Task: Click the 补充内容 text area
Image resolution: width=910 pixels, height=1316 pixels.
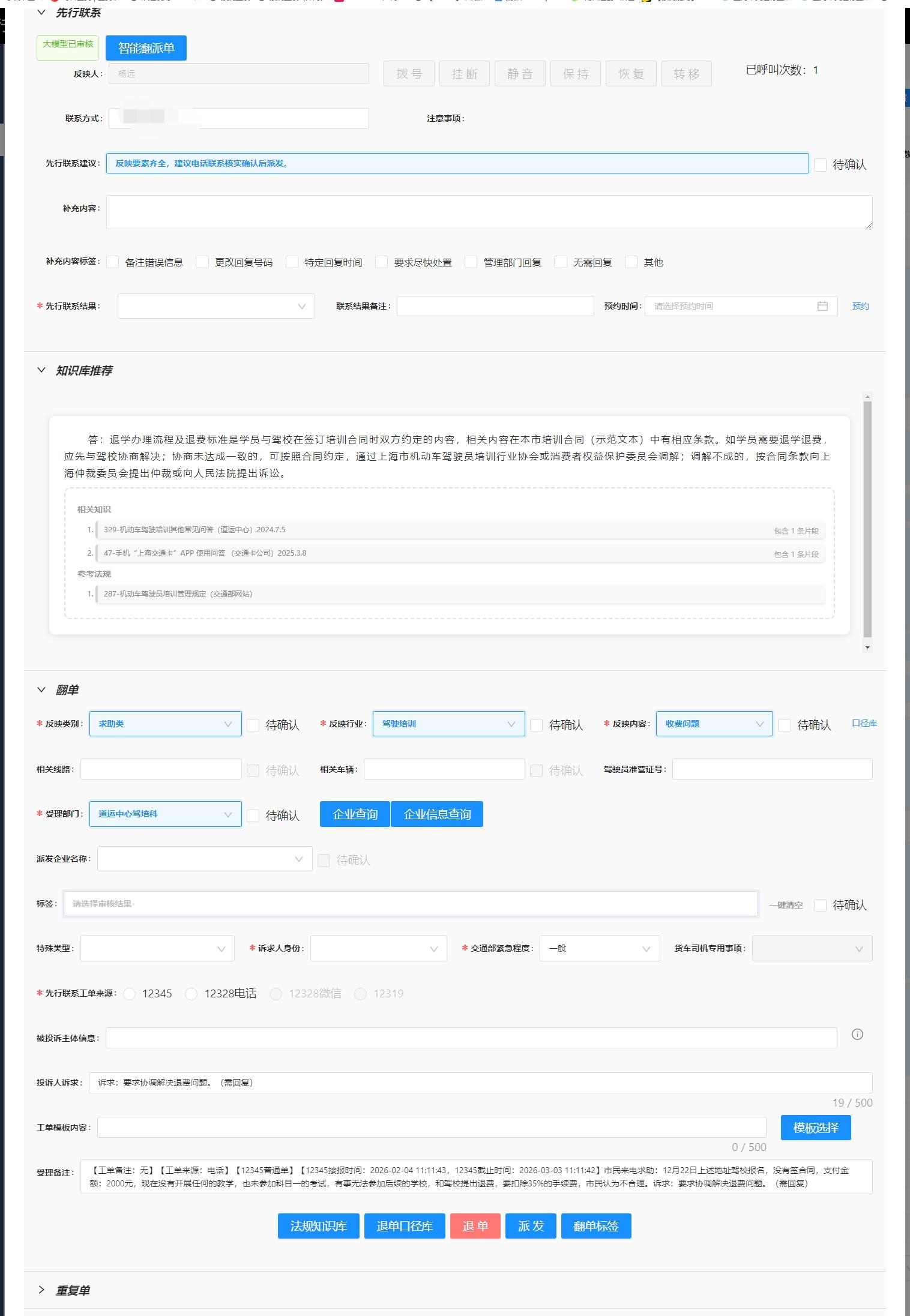Action: (489, 212)
